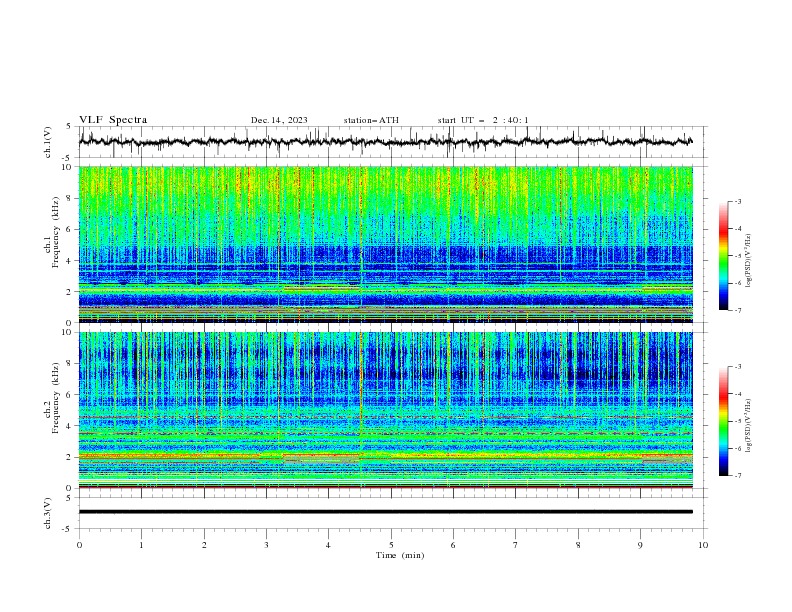This screenshot has height=612, width=792.
Task: Click tick label "6" on the Time axis
Action: pos(453,545)
